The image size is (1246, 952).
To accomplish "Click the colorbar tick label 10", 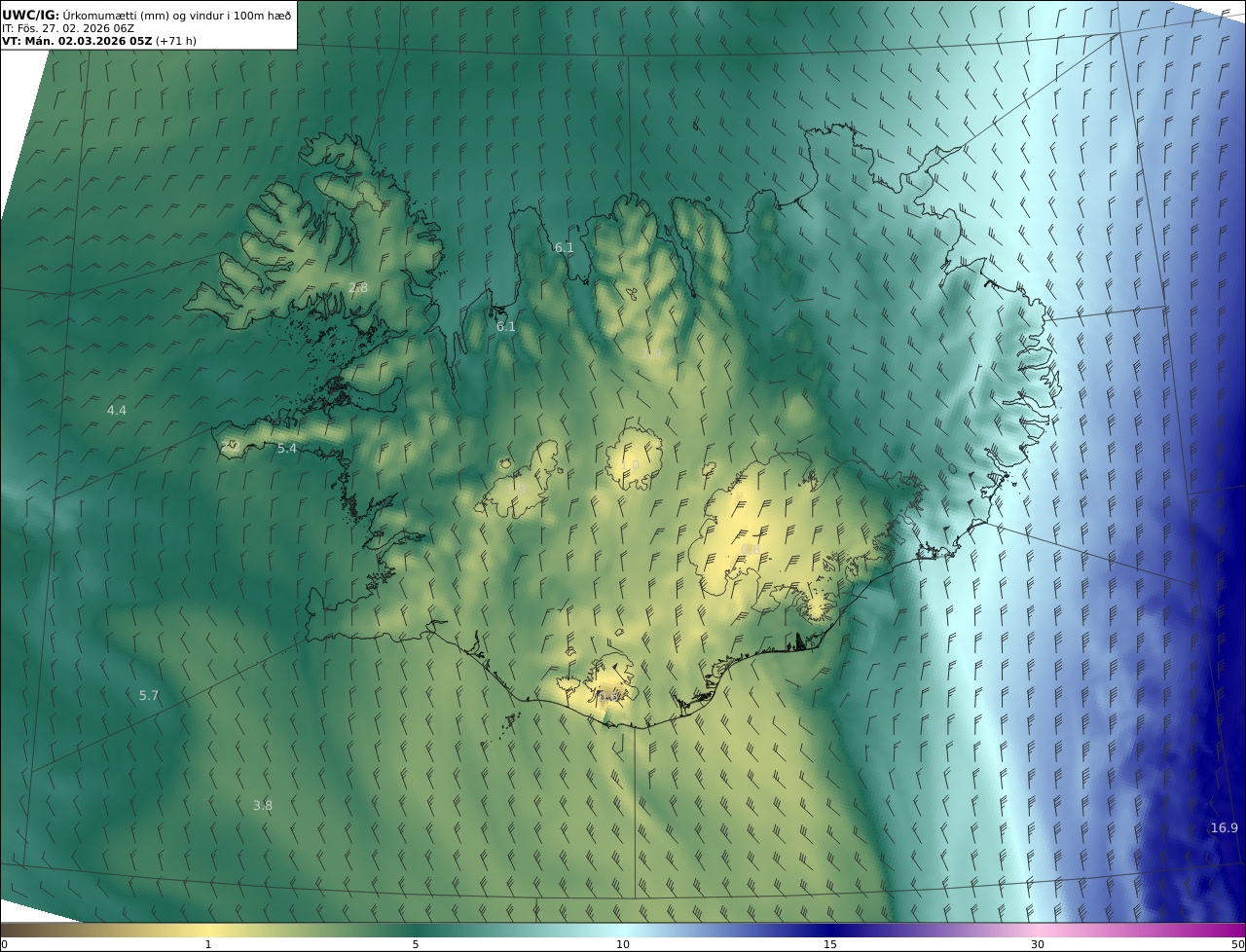I will tap(623, 944).
